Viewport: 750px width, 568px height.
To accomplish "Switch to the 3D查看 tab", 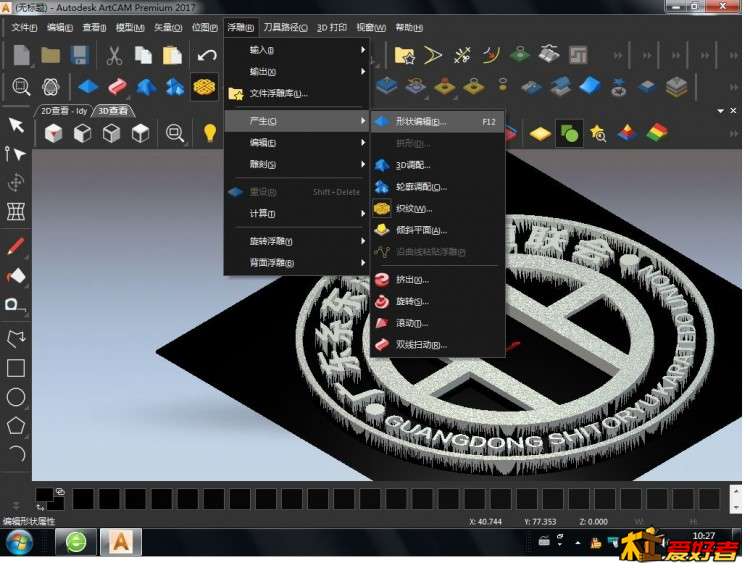I will click(x=113, y=111).
